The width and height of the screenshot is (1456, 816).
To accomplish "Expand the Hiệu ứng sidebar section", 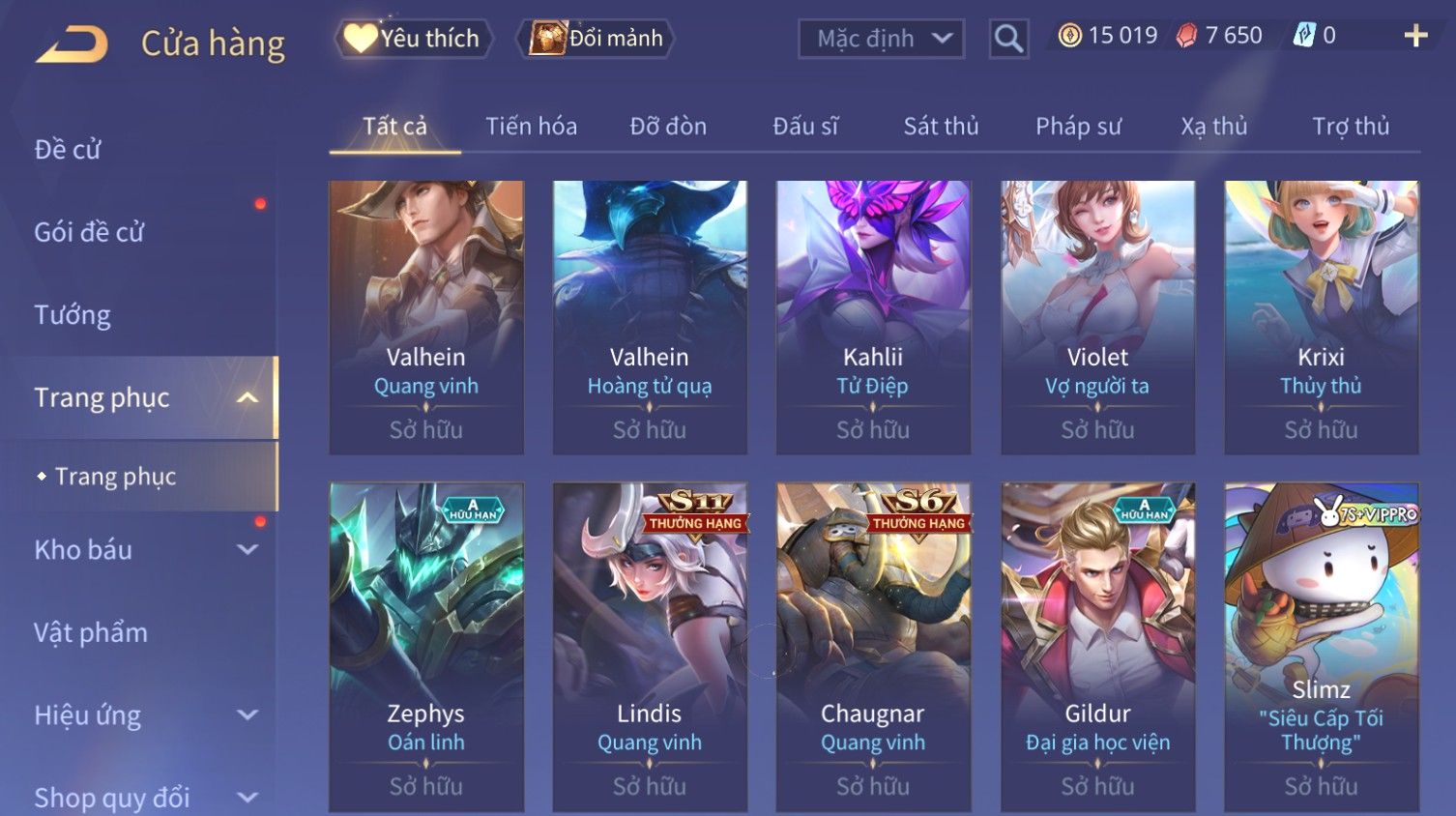I will coord(248,714).
